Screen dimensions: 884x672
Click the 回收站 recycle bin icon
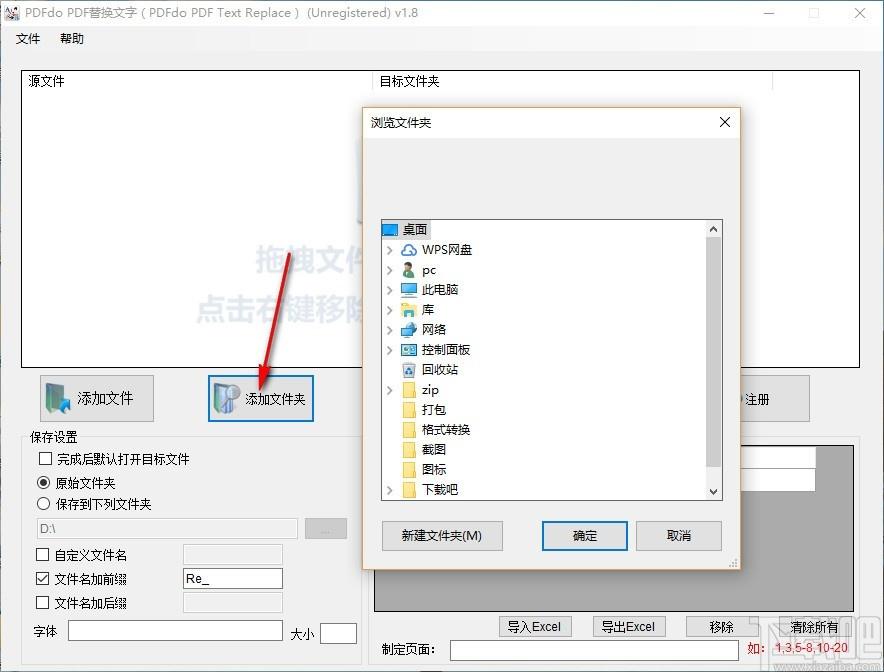tap(409, 370)
